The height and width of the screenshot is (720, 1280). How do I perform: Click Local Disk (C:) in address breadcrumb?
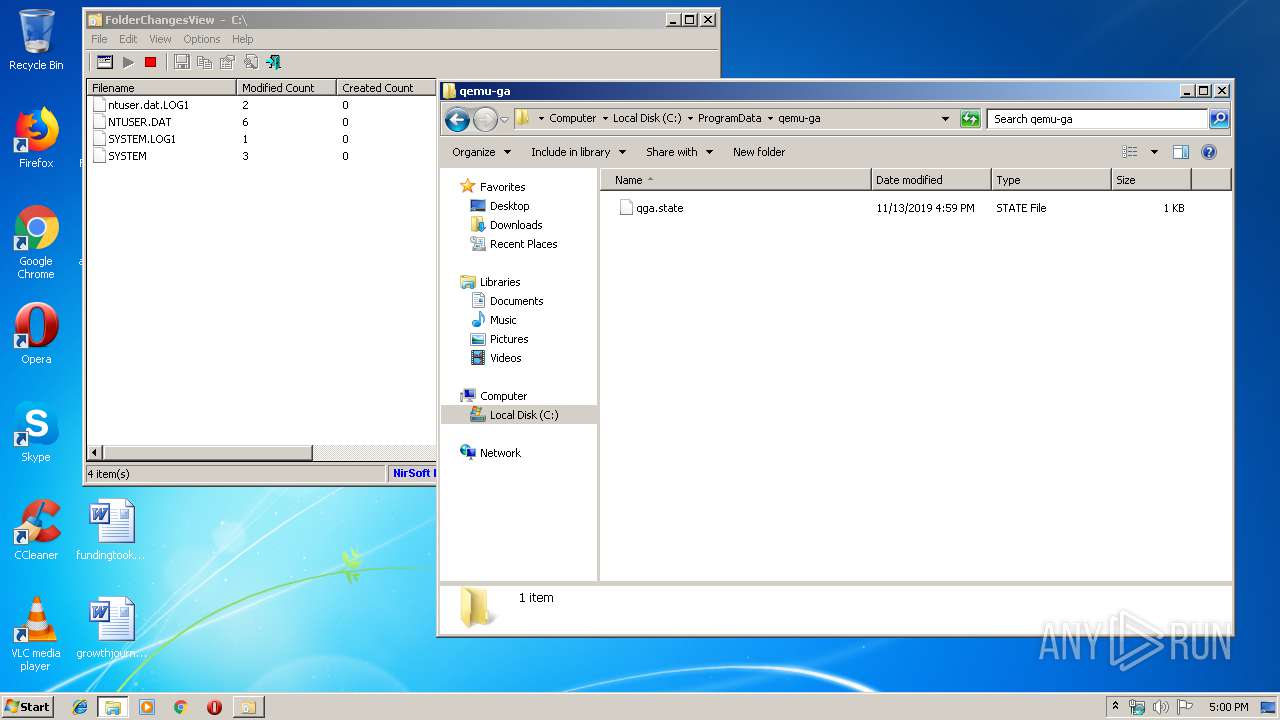646,118
